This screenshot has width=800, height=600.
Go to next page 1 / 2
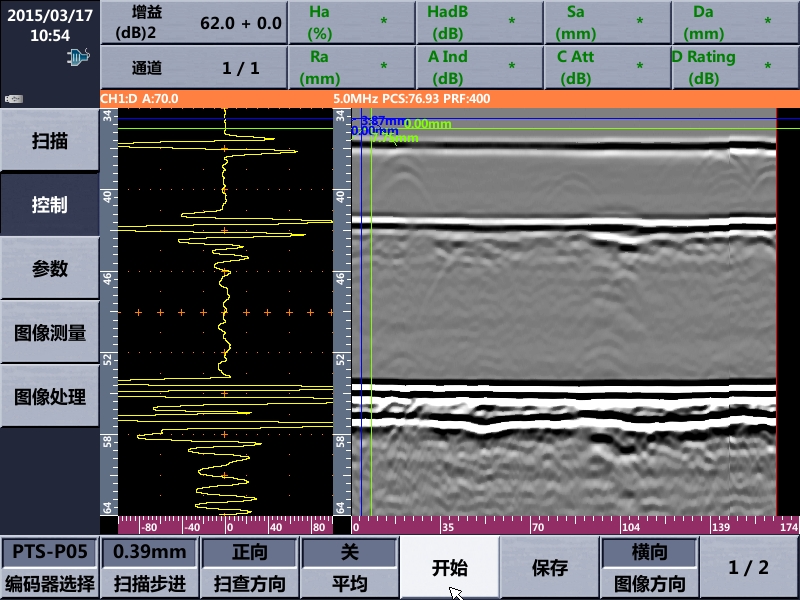749,568
